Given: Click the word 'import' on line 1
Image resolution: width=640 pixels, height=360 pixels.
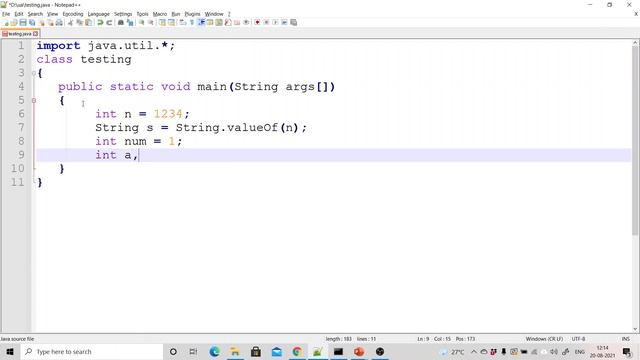Looking at the screenshot, I should [58, 46].
